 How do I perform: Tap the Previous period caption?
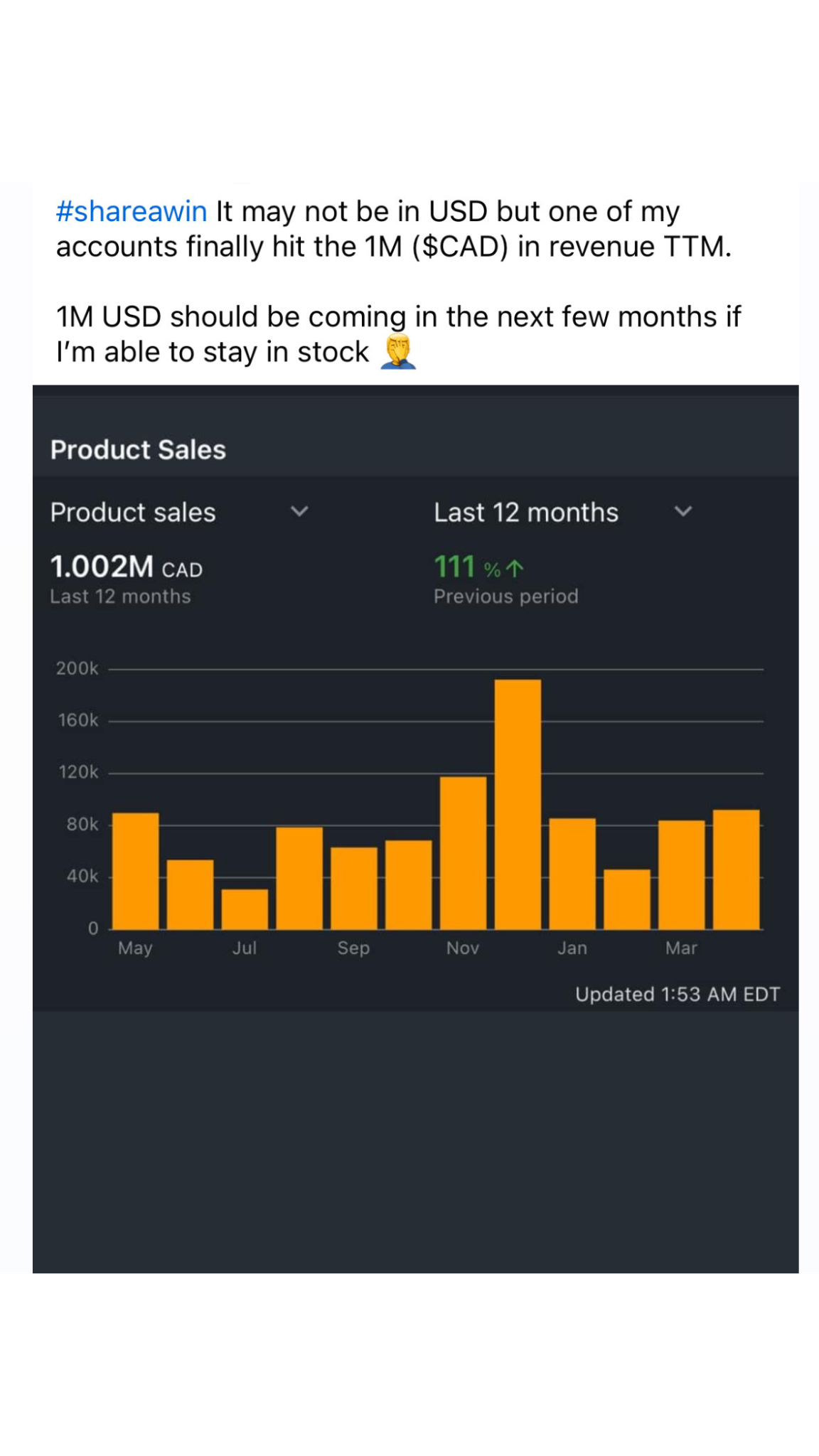[x=505, y=596]
